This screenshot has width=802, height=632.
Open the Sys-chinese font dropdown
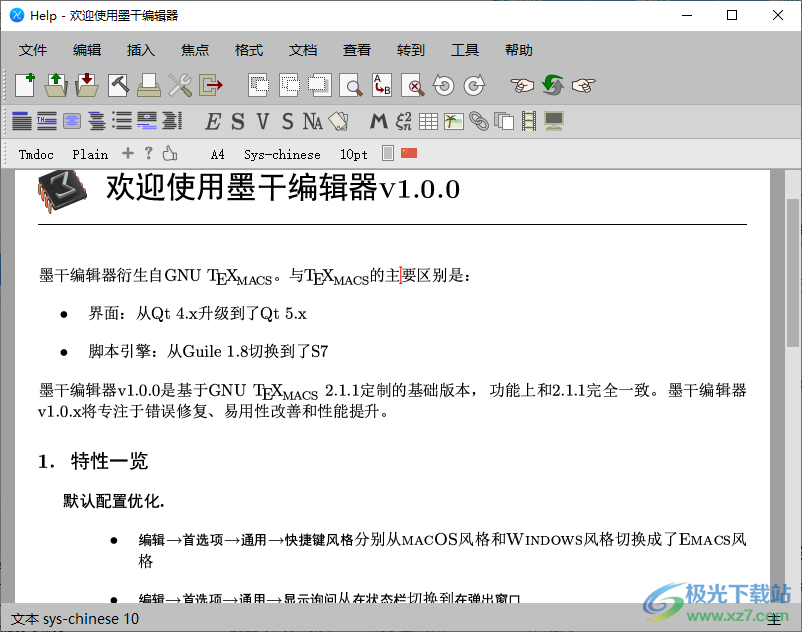(282, 154)
